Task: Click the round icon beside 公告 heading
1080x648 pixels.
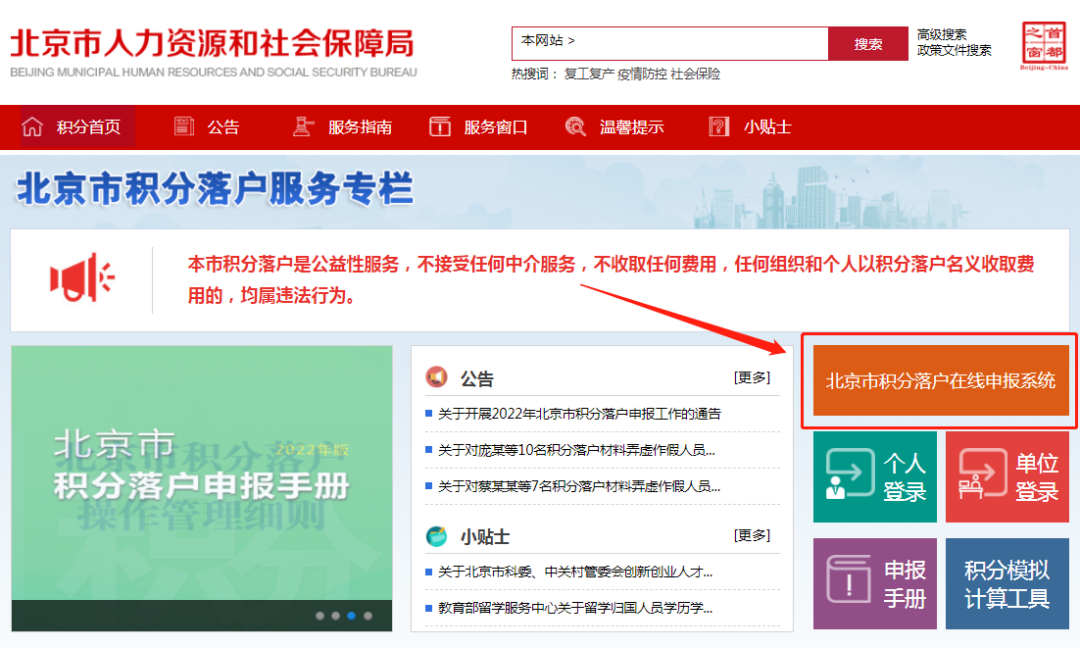Action: click(x=437, y=377)
